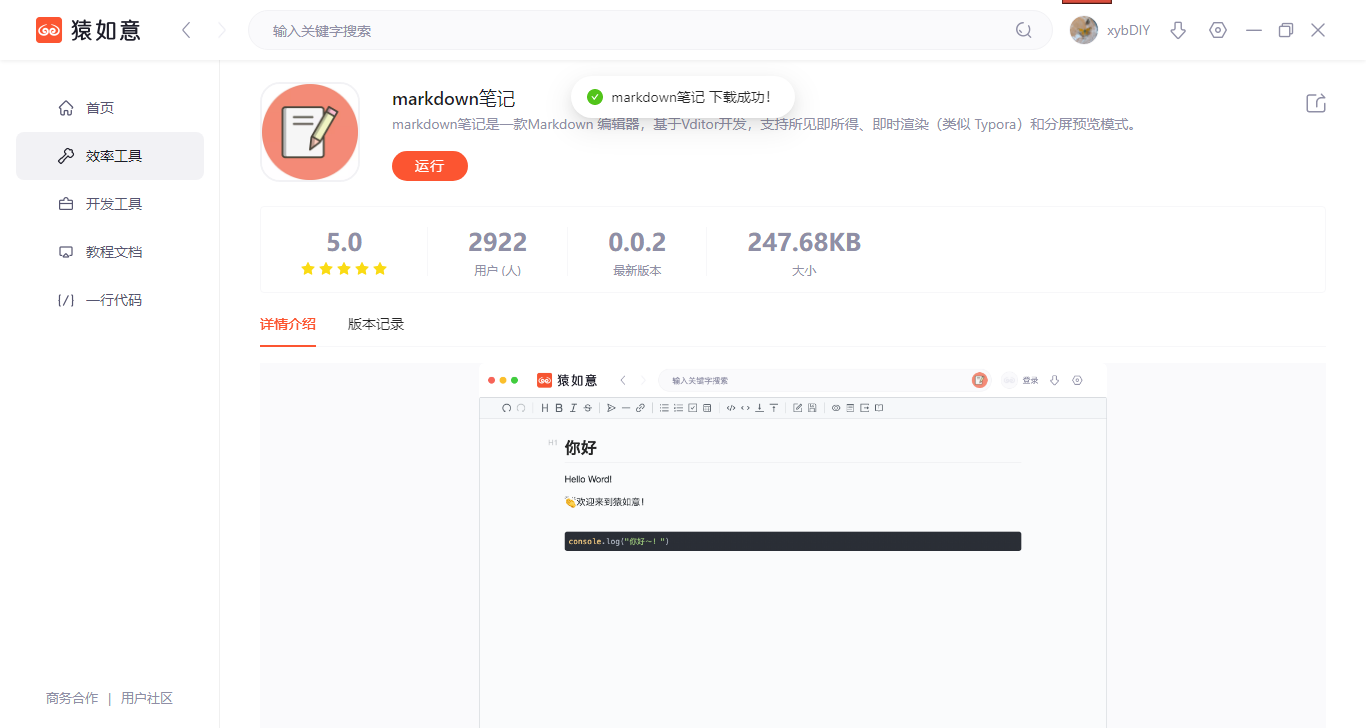Click the 247.68KB size value
The height and width of the screenshot is (728, 1366).
pos(804,242)
